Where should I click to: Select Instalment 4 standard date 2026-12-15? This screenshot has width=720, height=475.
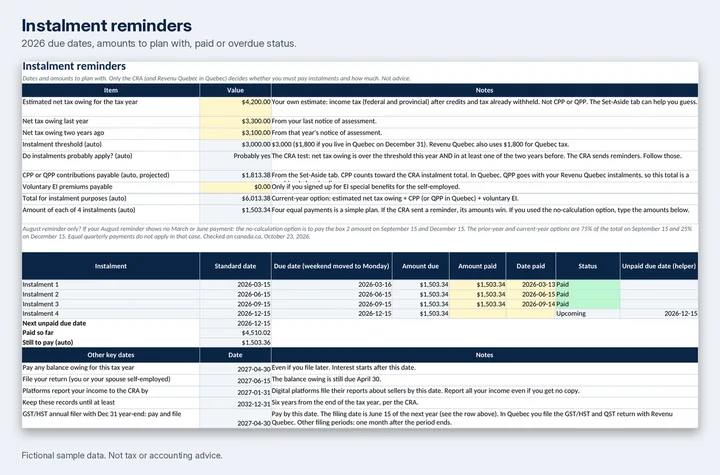pyautogui.click(x=236, y=314)
